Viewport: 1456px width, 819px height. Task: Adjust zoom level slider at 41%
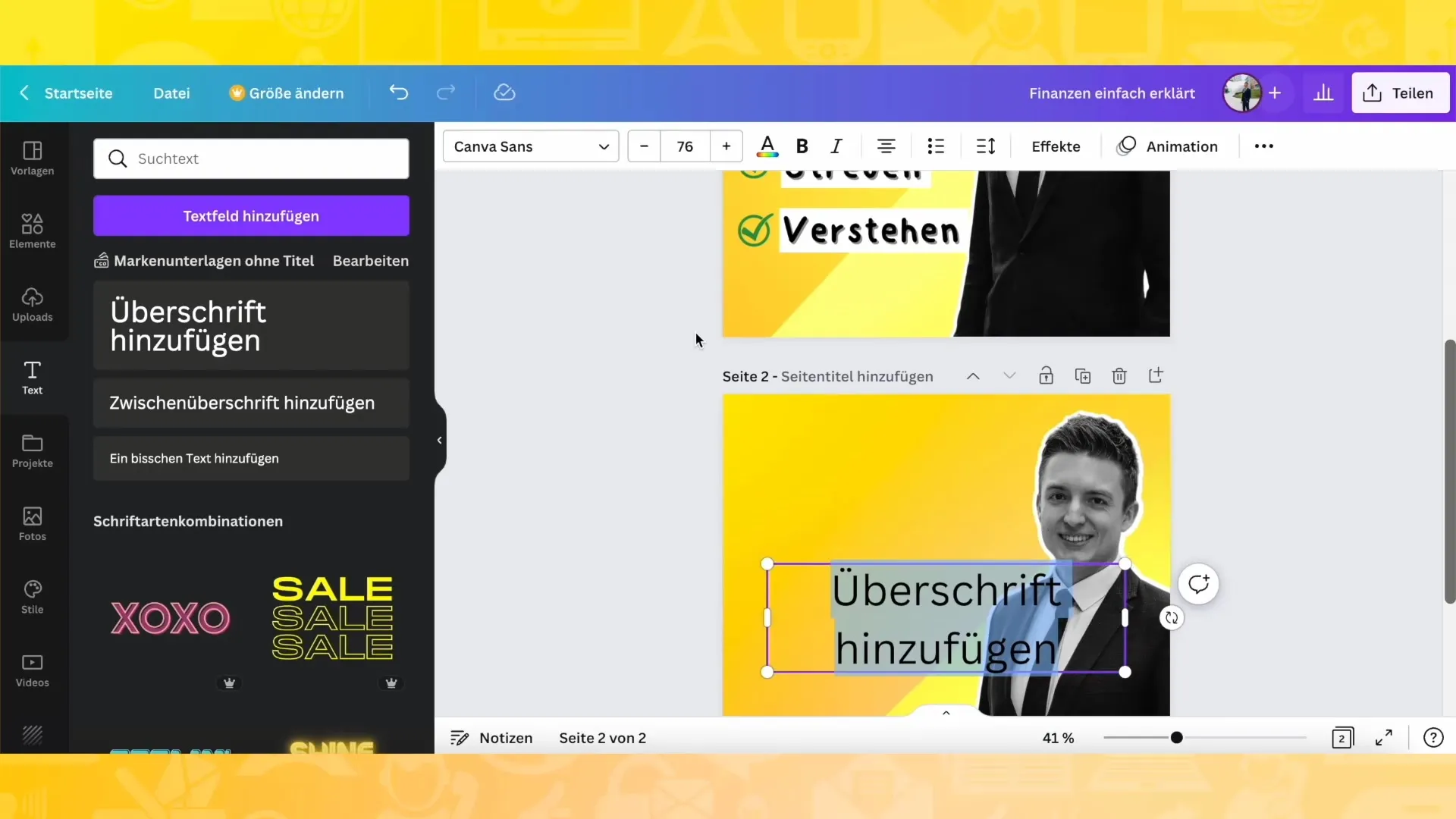pyautogui.click(x=1176, y=738)
